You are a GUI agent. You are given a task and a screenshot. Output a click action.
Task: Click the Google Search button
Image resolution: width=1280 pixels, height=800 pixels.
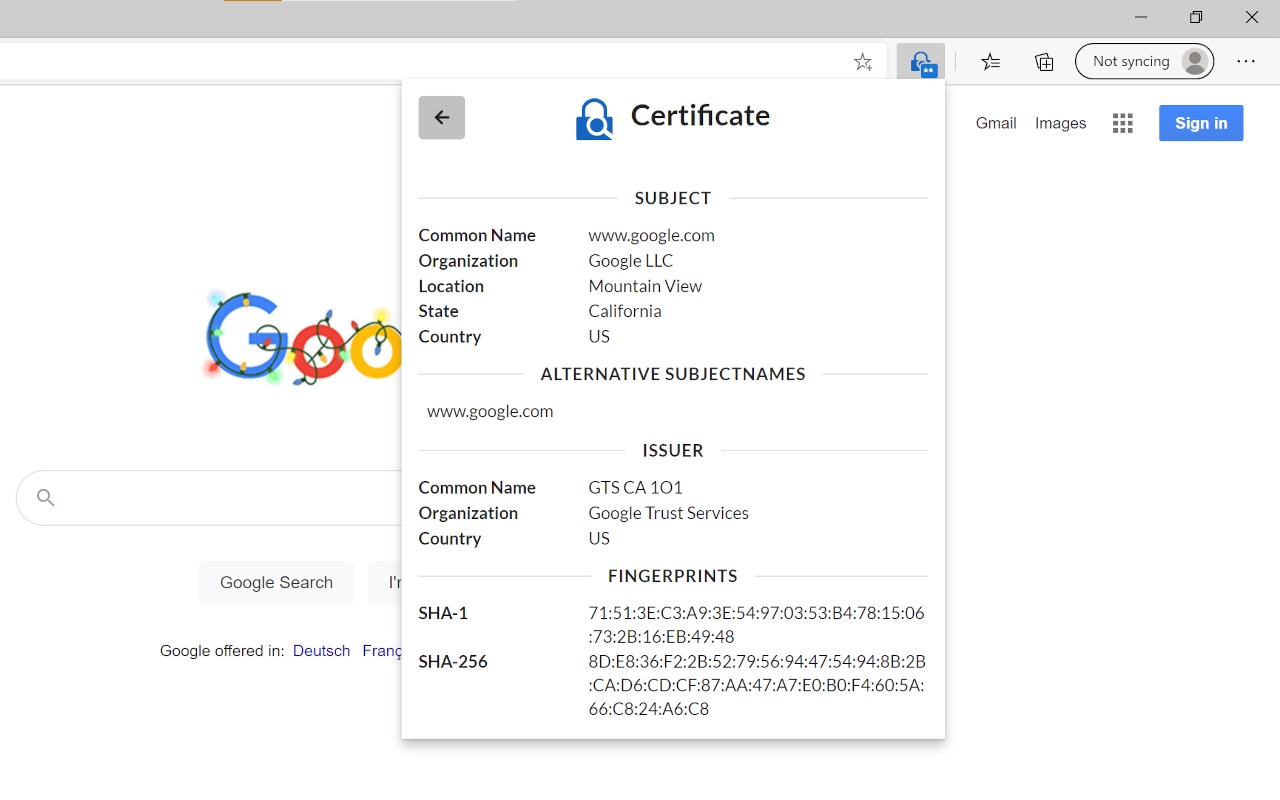pyautogui.click(x=276, y=583)
